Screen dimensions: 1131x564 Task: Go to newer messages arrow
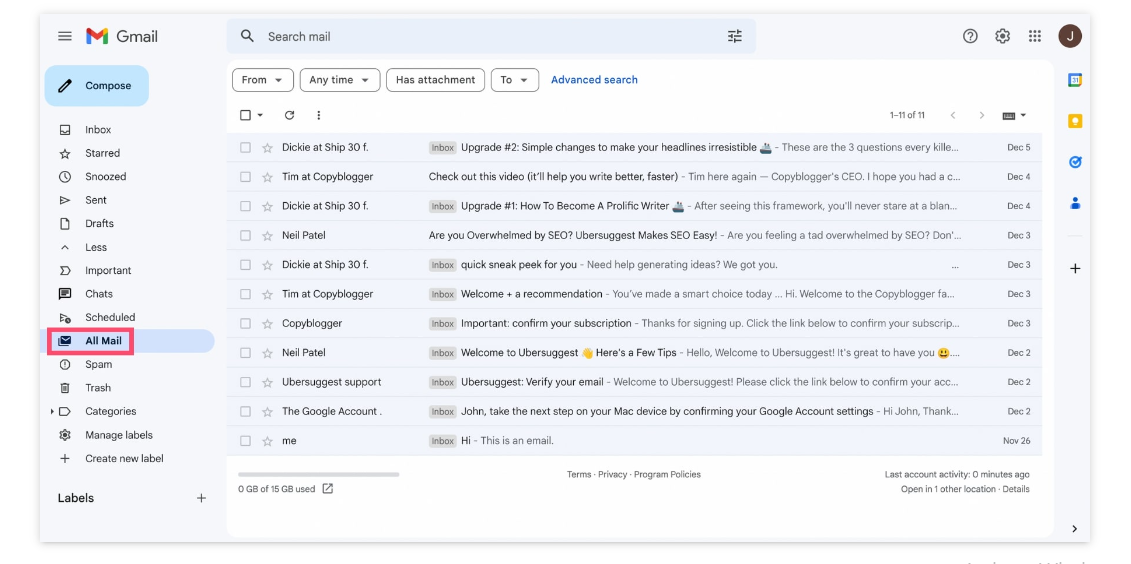pyautogui.click(x=953, y=115)
